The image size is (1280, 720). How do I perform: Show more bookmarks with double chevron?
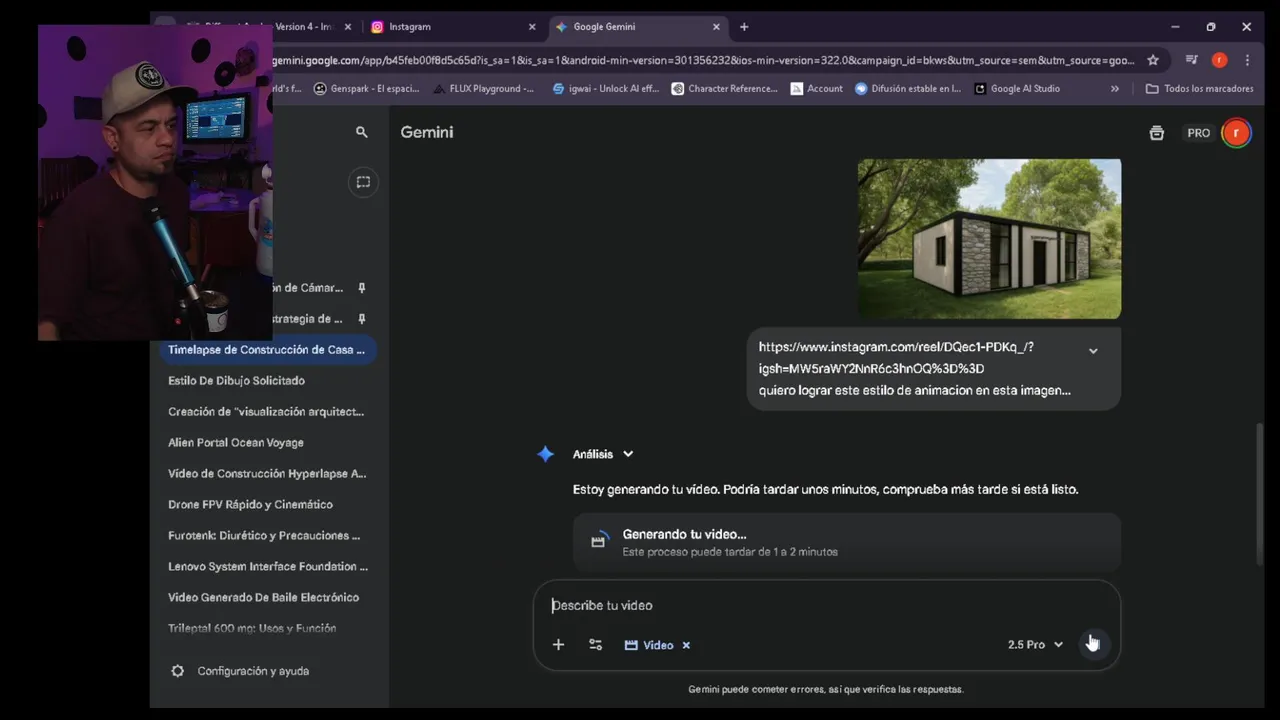coord(1115,89)
